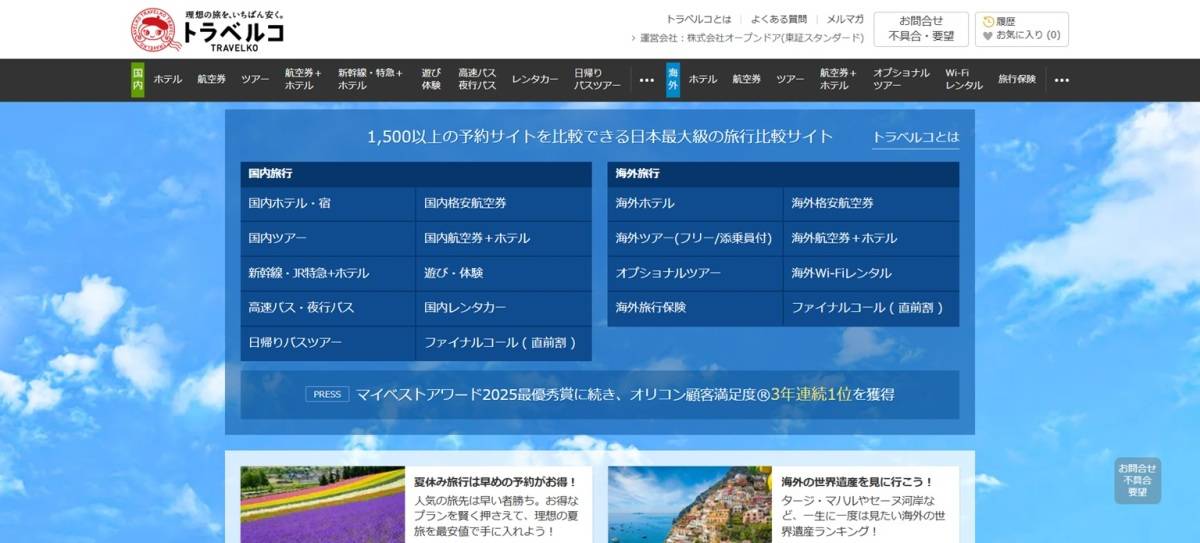
Task: Open 国内レンタカー panel link
Action: pos(504,308)
